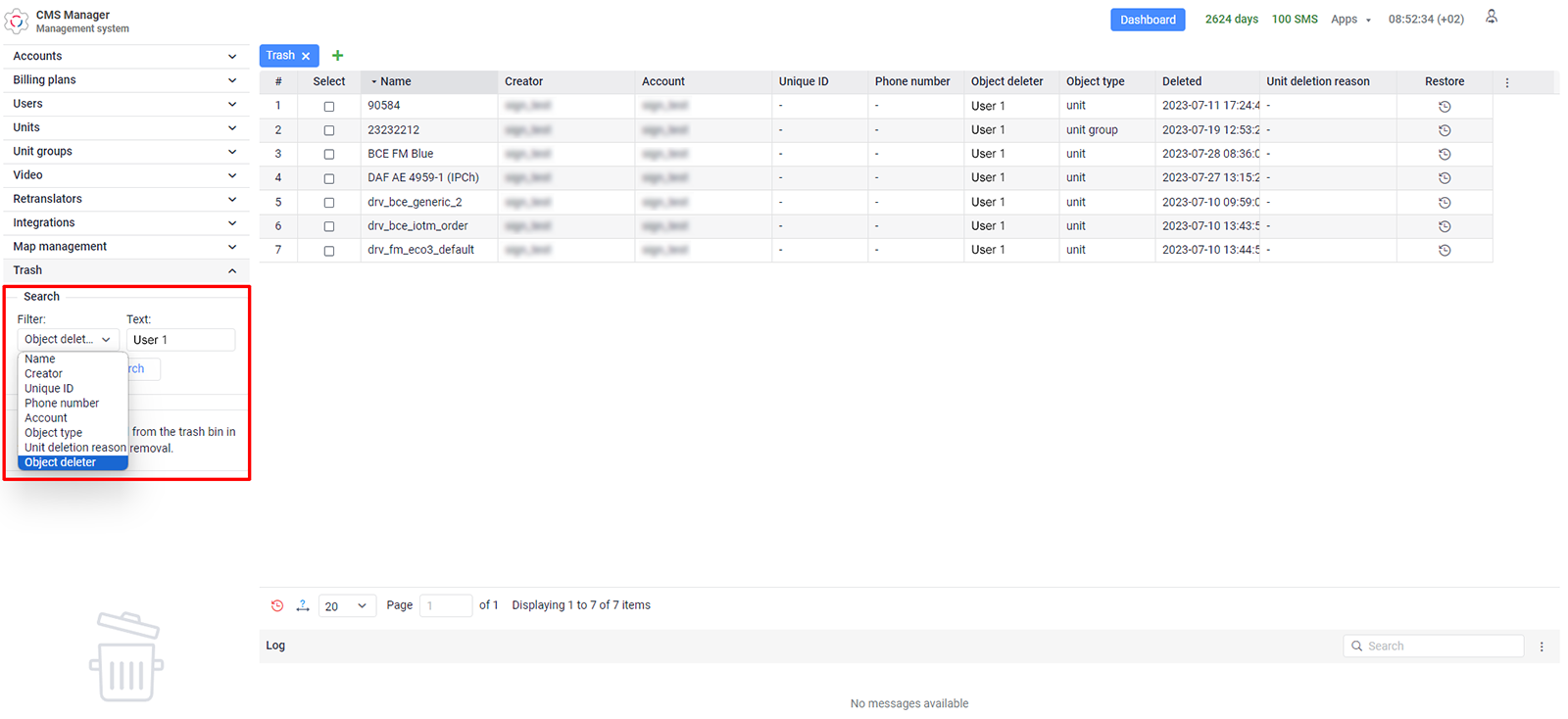The image size is (1568, 719).
Task: Check the drv_bce_generic_2 row
Action: pos(329,203)
